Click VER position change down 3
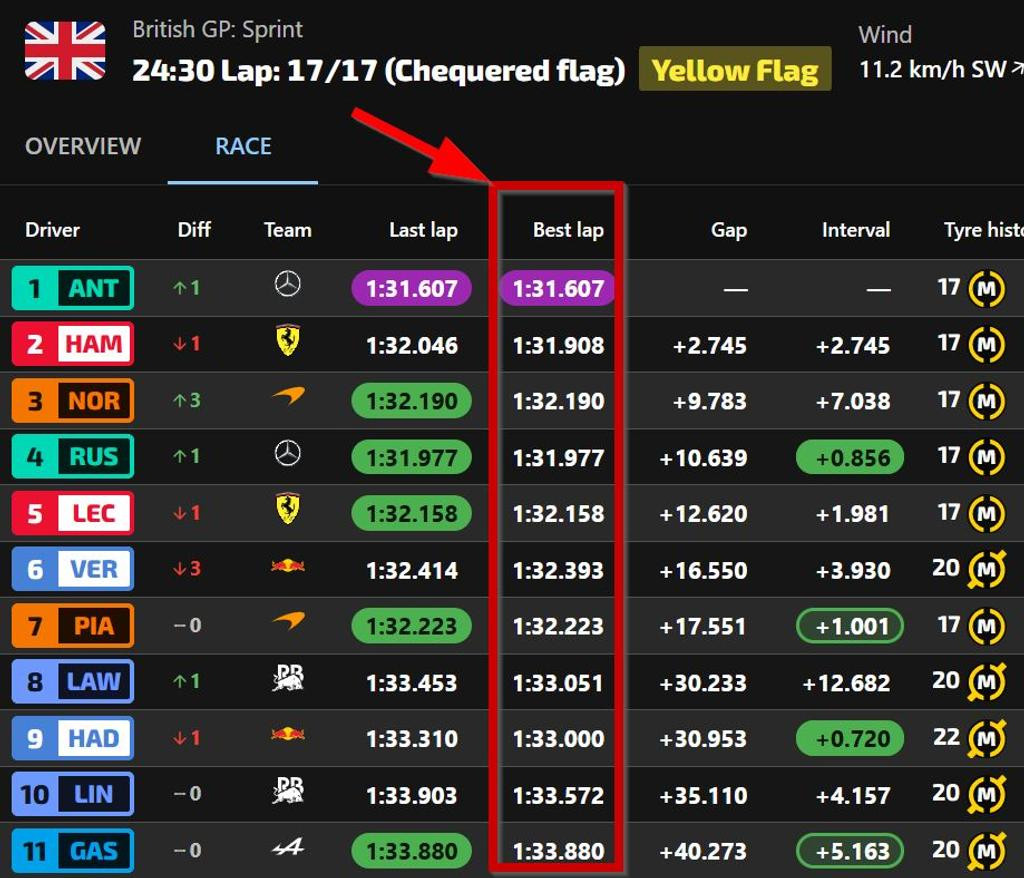 coord(187,568)
